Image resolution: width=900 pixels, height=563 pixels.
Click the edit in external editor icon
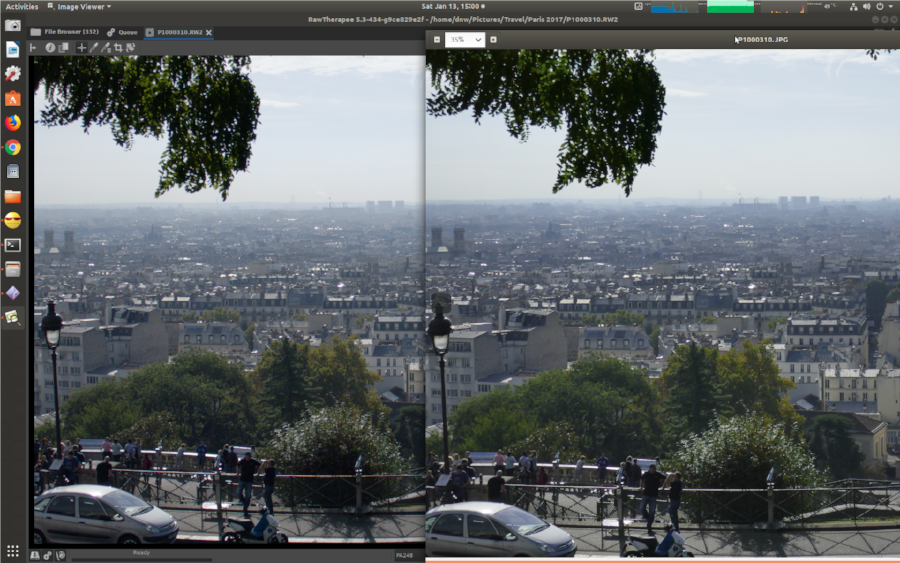tap(60, 555)
